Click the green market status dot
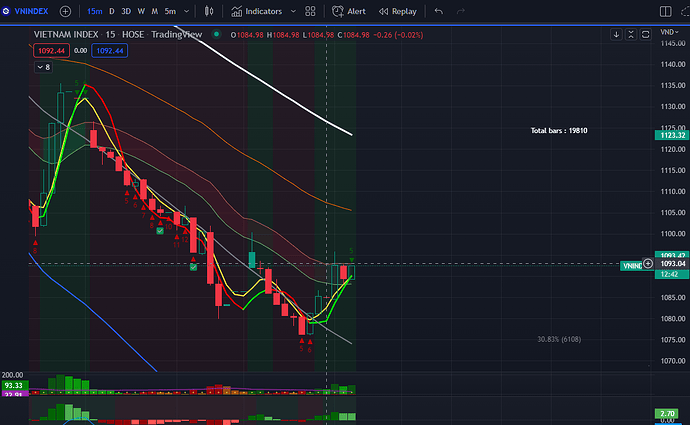690x425 pixels. pos(216,34)
